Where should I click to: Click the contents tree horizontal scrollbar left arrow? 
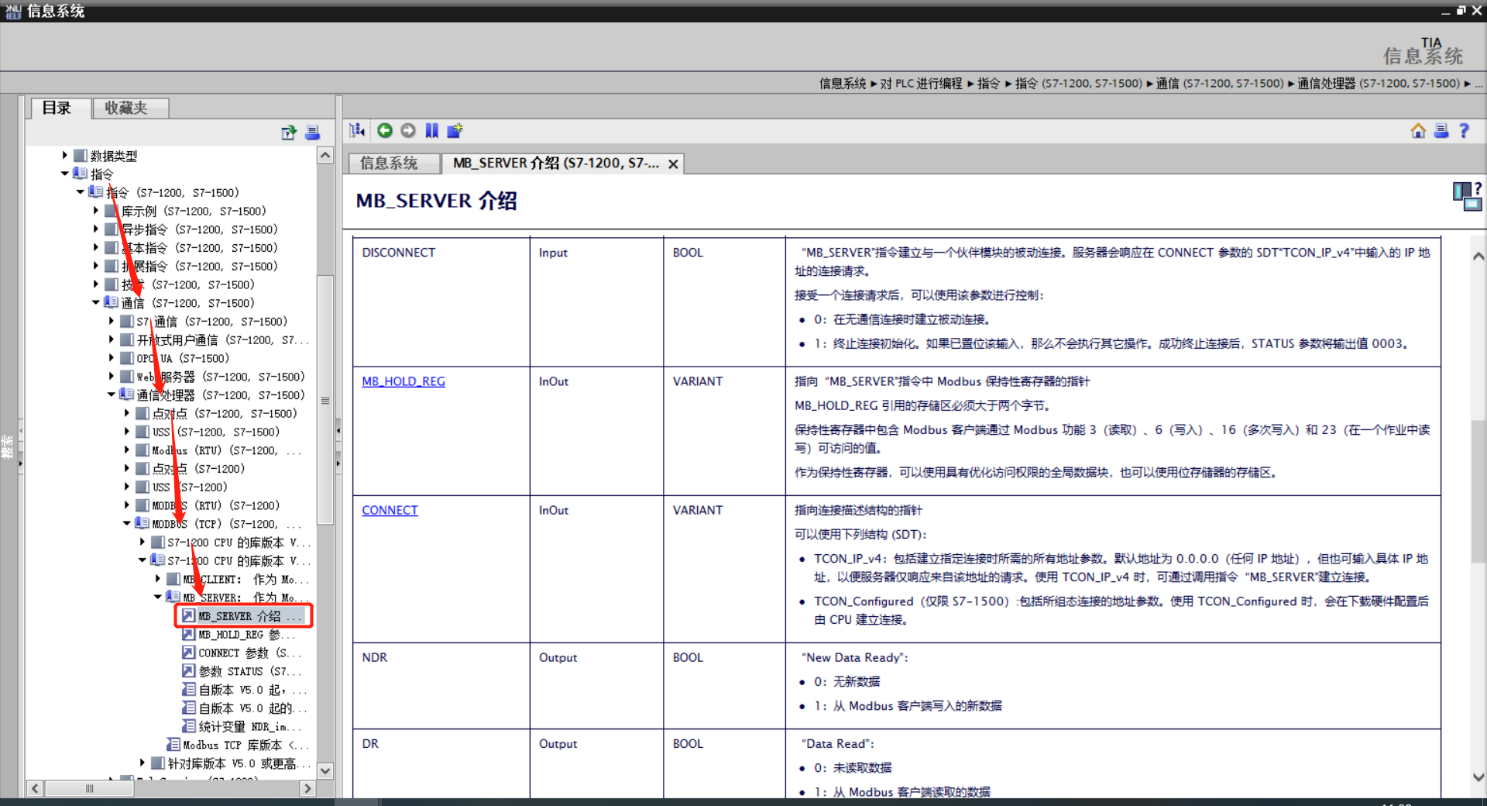(37, 789)
